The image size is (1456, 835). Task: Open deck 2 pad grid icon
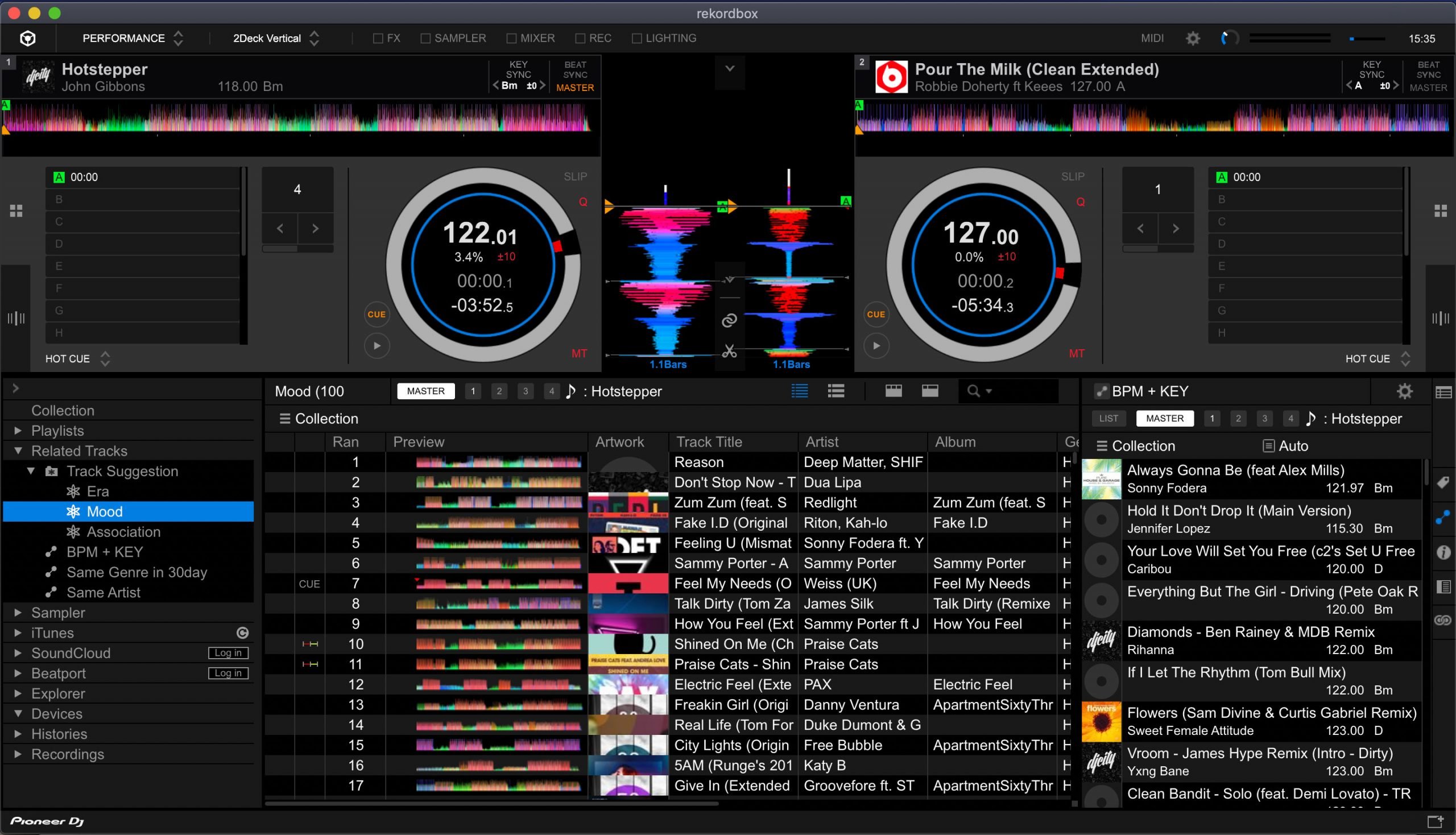1441,211
